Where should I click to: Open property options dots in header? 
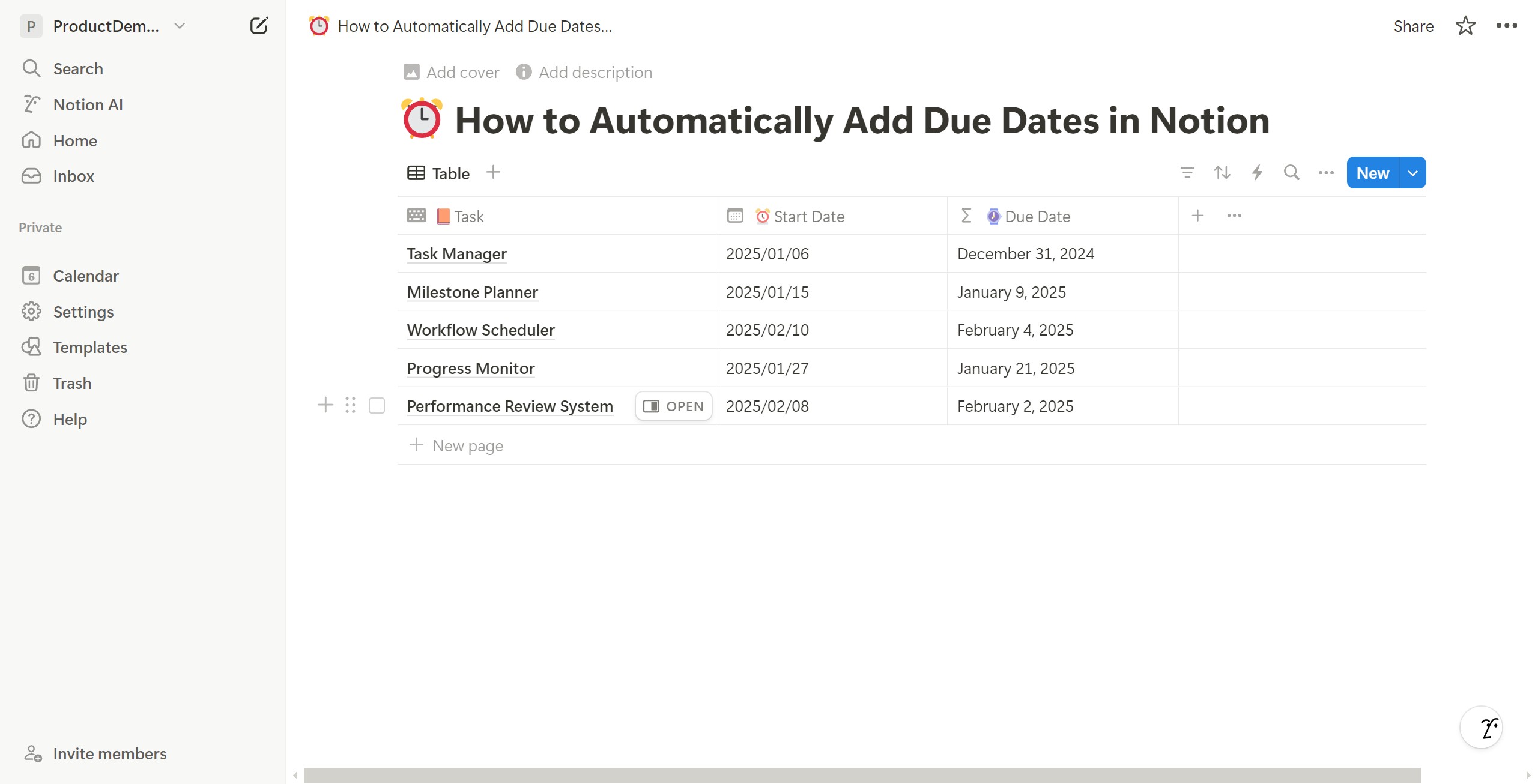(1234, 216)
